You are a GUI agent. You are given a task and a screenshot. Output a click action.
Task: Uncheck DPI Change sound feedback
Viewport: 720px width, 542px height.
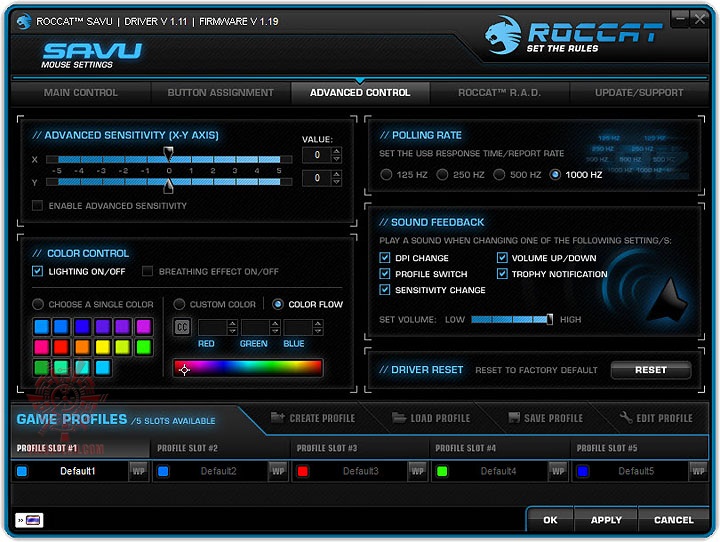pos(385,258)
